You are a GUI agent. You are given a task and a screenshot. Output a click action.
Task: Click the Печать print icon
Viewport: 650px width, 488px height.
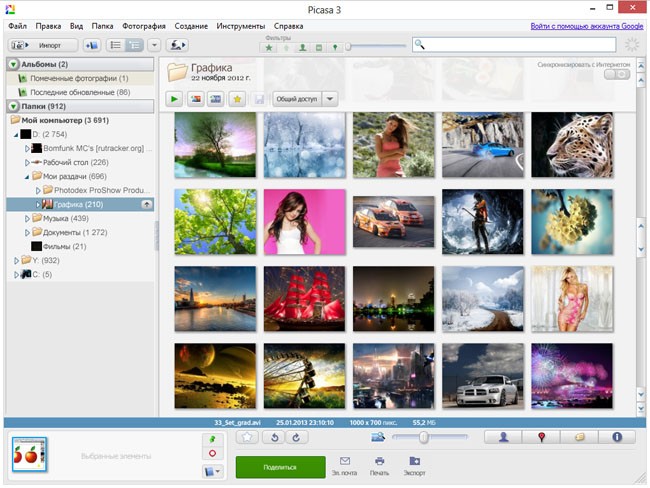(379, 466)
